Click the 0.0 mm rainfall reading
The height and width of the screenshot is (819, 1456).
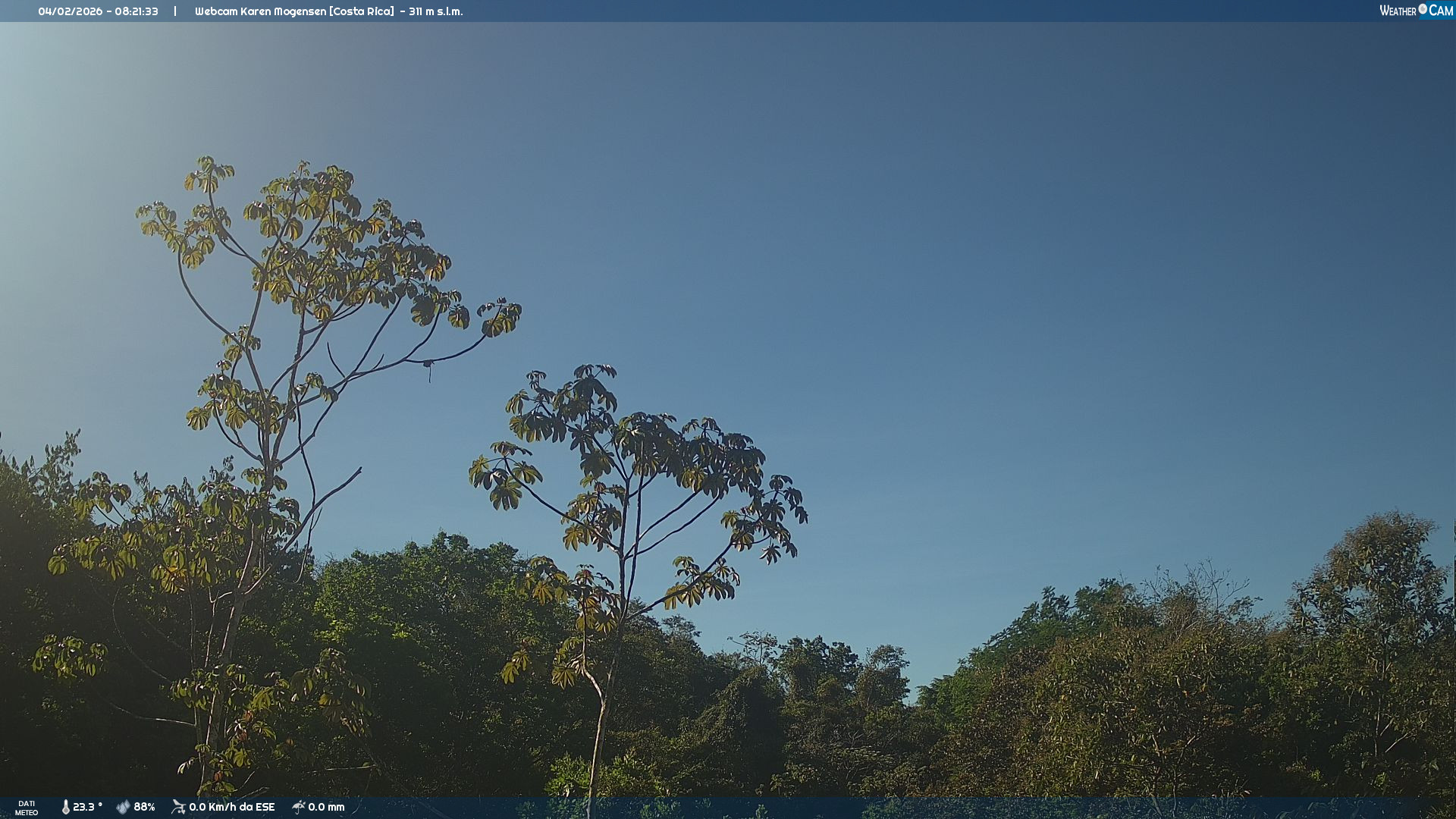point(326,807)
